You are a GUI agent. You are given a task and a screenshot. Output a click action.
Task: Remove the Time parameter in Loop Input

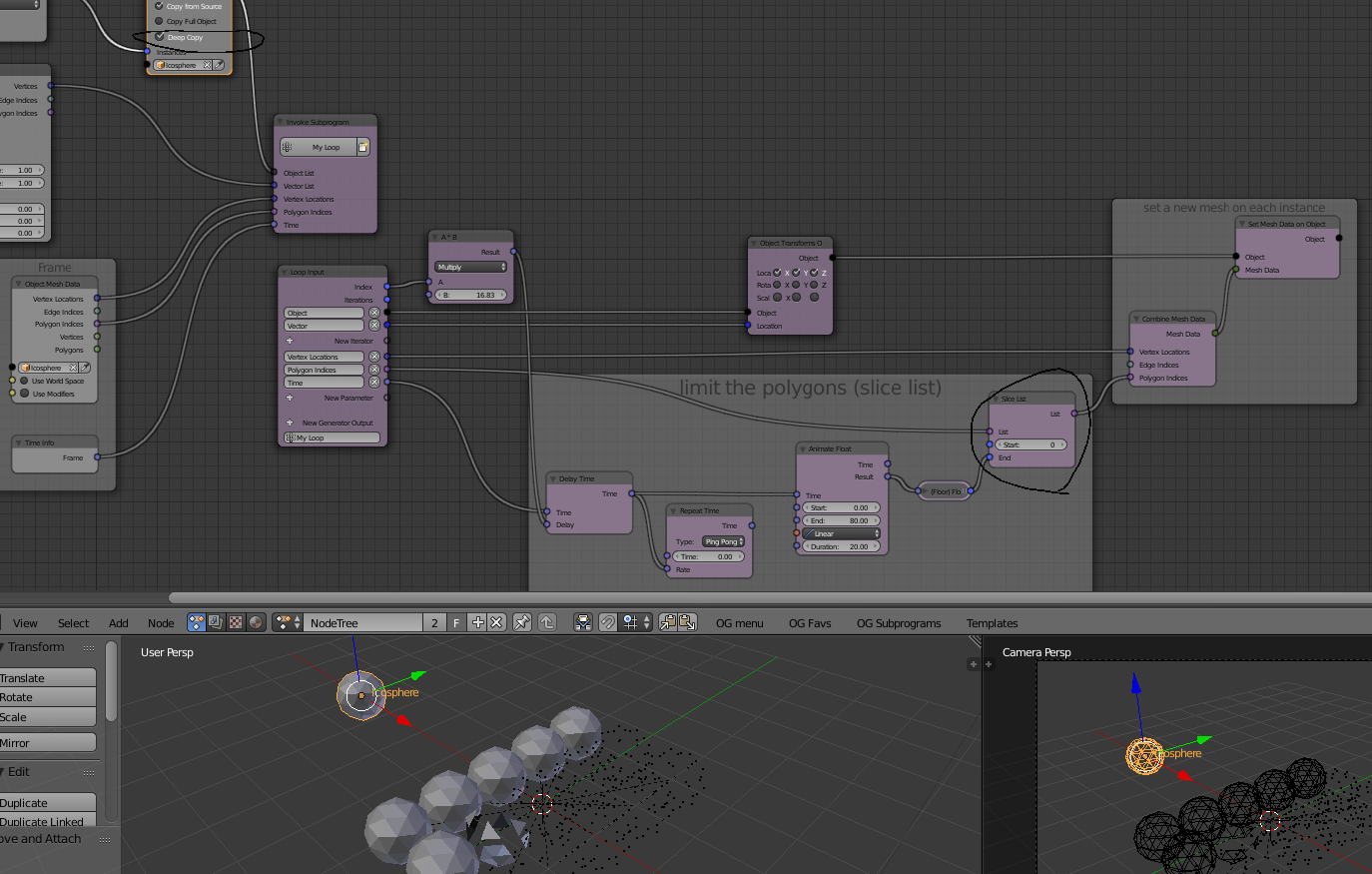(x=374, y=383)
